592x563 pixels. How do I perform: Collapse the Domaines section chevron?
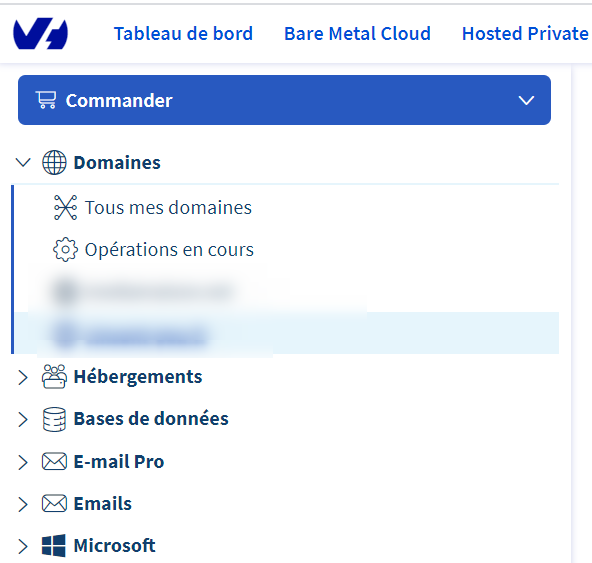[23, 163]
